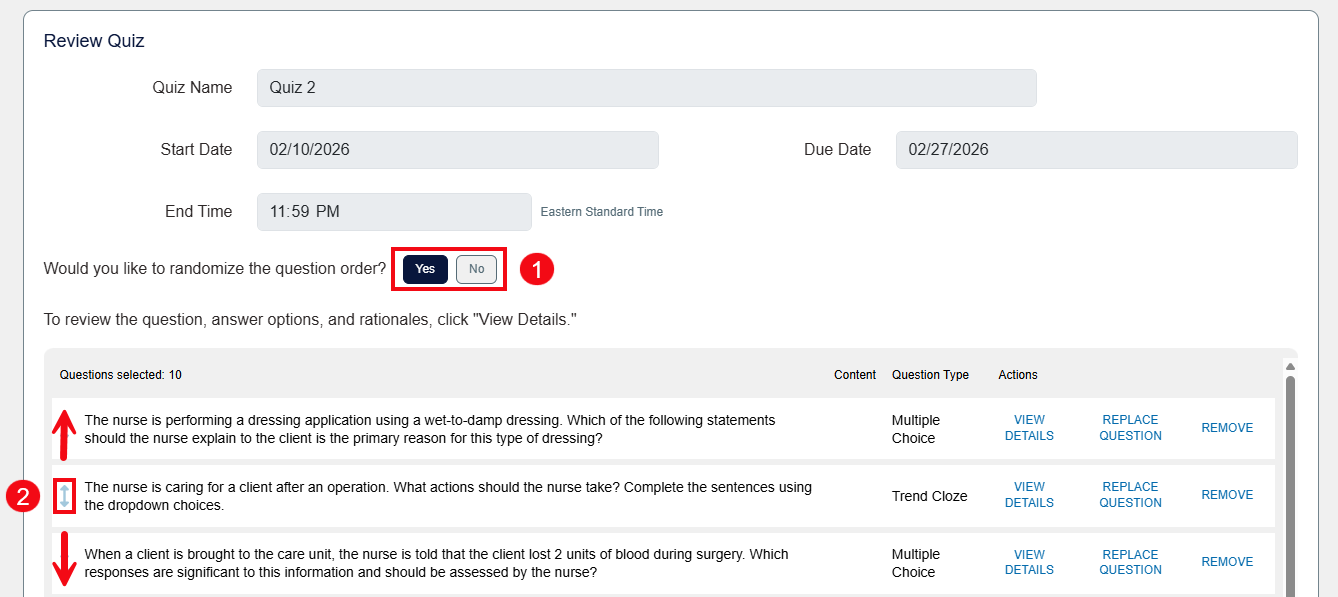
Task: Replace the Trend Cloze question
Action: pyautogui.click(x=1130, y=494)
